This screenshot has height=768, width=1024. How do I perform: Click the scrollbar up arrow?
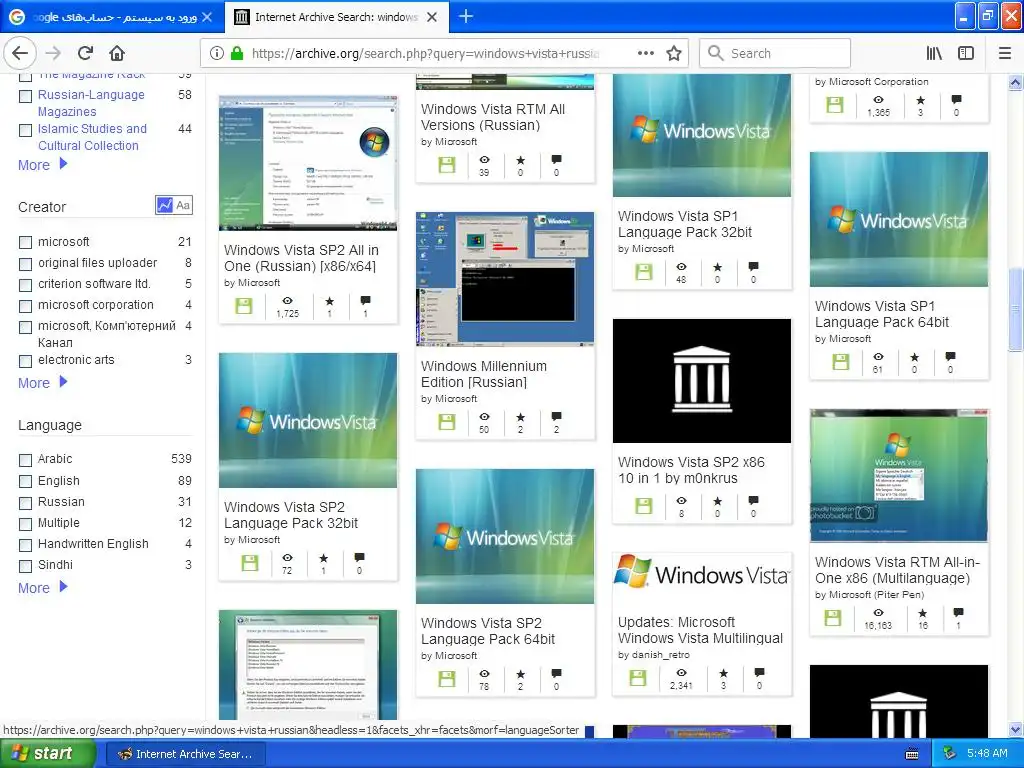tap(1016, 82)
